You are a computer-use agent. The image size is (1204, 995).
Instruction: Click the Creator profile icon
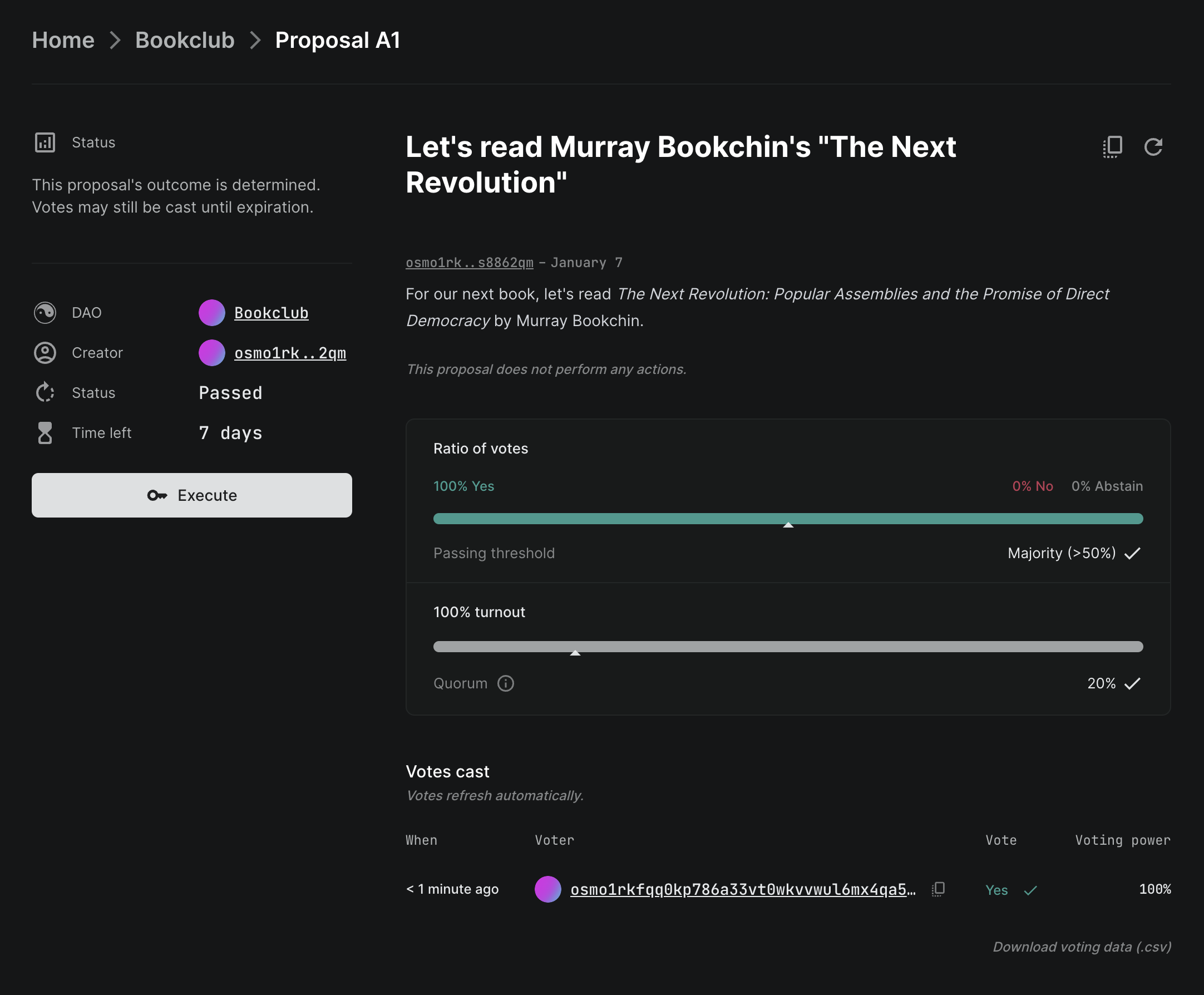45,353
